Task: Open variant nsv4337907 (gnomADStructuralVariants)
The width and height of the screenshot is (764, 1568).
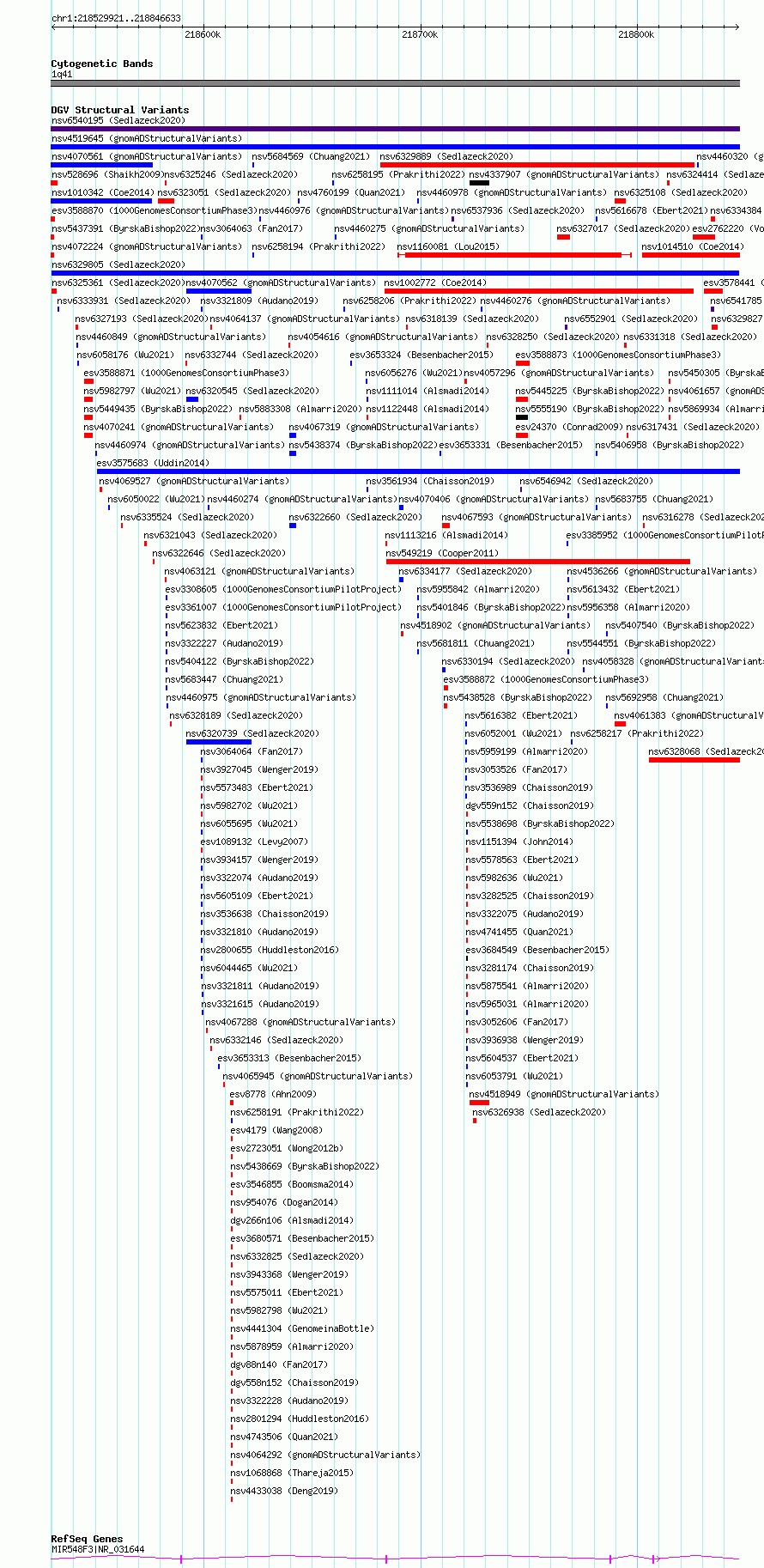Action: (564, 174)
